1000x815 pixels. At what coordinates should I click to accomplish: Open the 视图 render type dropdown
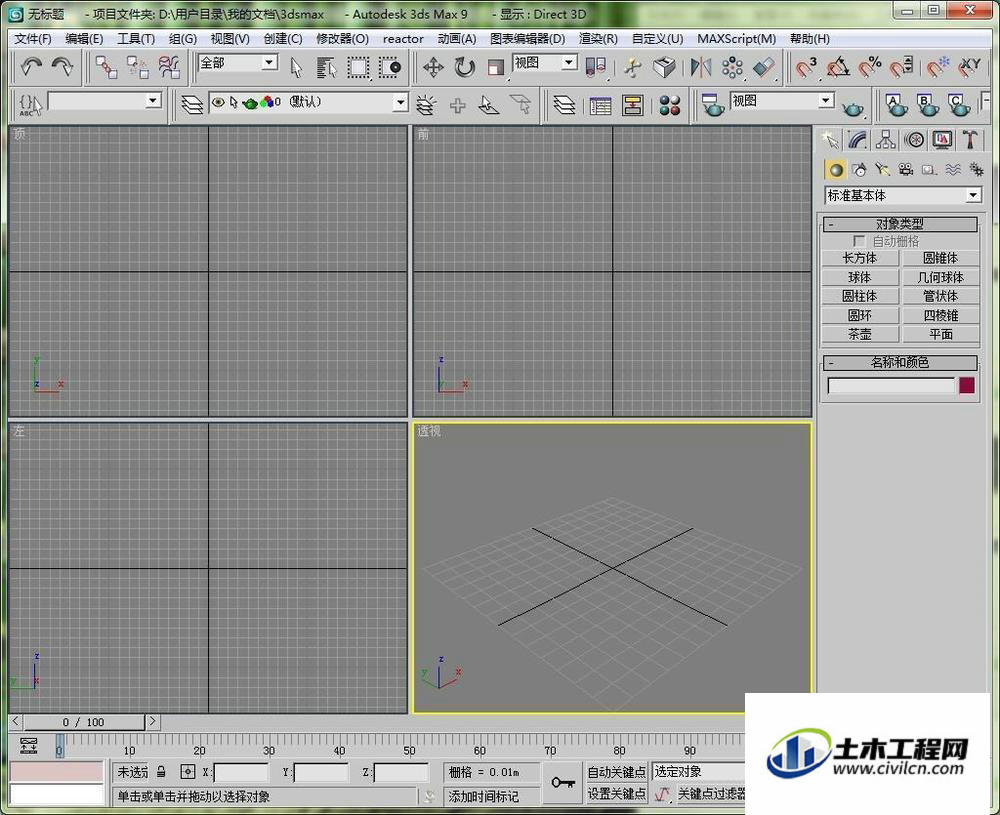[826, 101]
